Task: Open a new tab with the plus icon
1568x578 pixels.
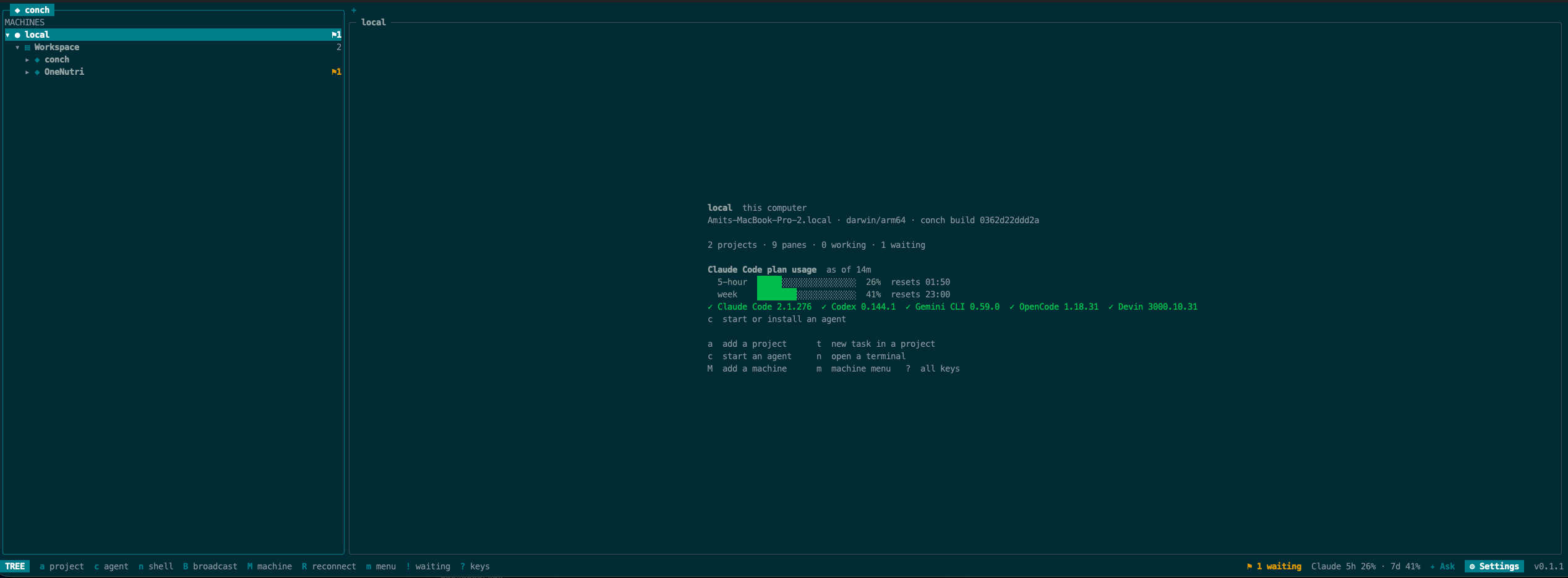Action: pos(354,10)
